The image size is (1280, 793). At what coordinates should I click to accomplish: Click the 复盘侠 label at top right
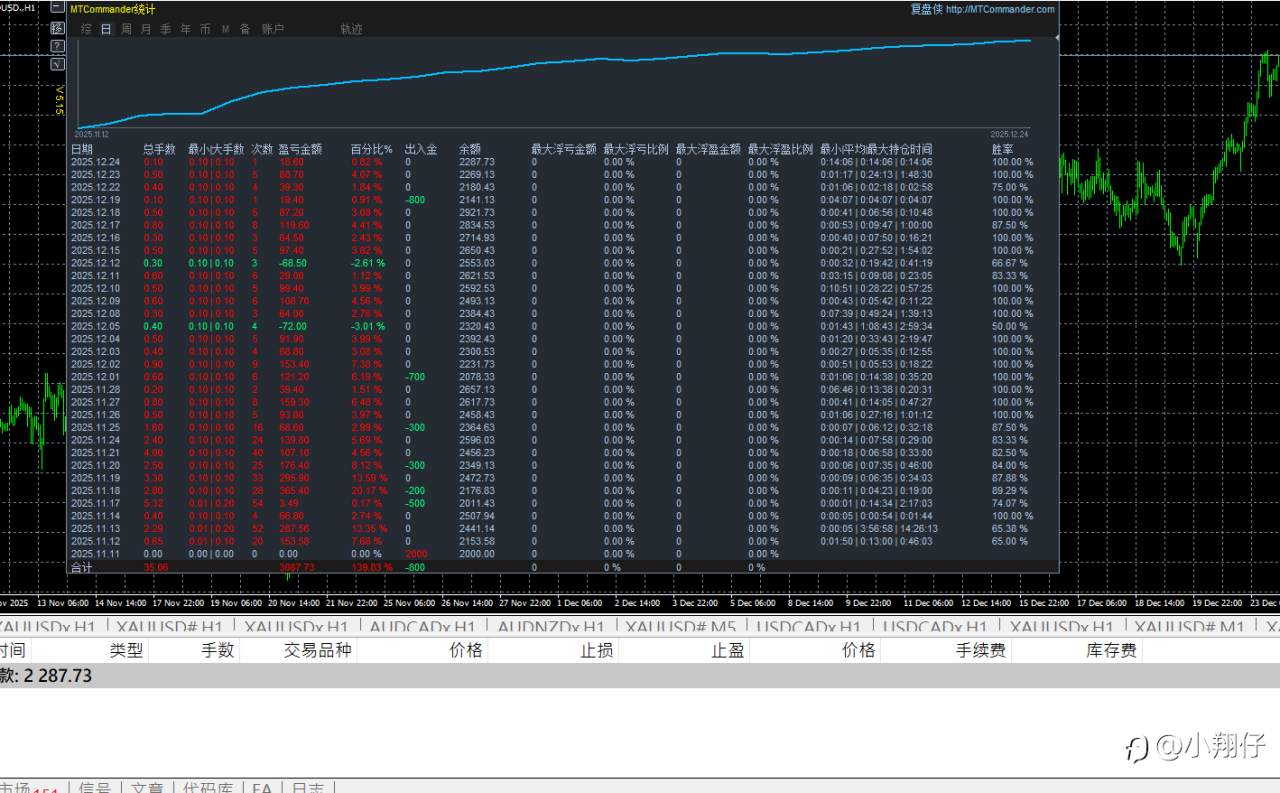(925, 9)
